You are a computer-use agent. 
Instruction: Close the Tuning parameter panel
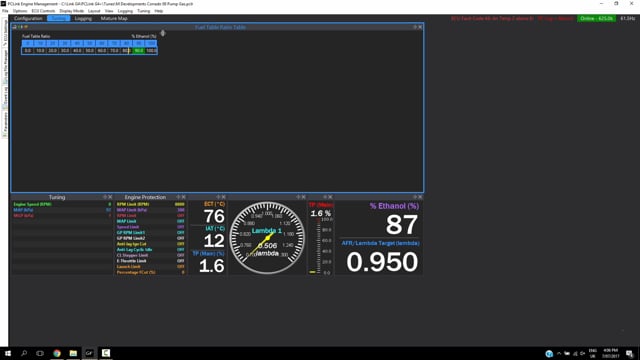tap(110, 197)
